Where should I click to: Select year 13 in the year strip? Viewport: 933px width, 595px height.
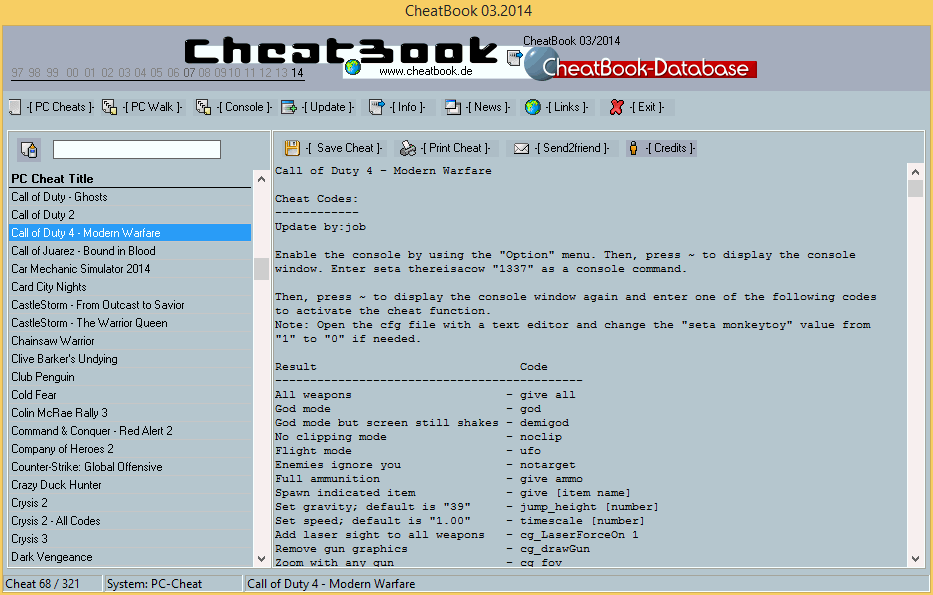point(281,73)
